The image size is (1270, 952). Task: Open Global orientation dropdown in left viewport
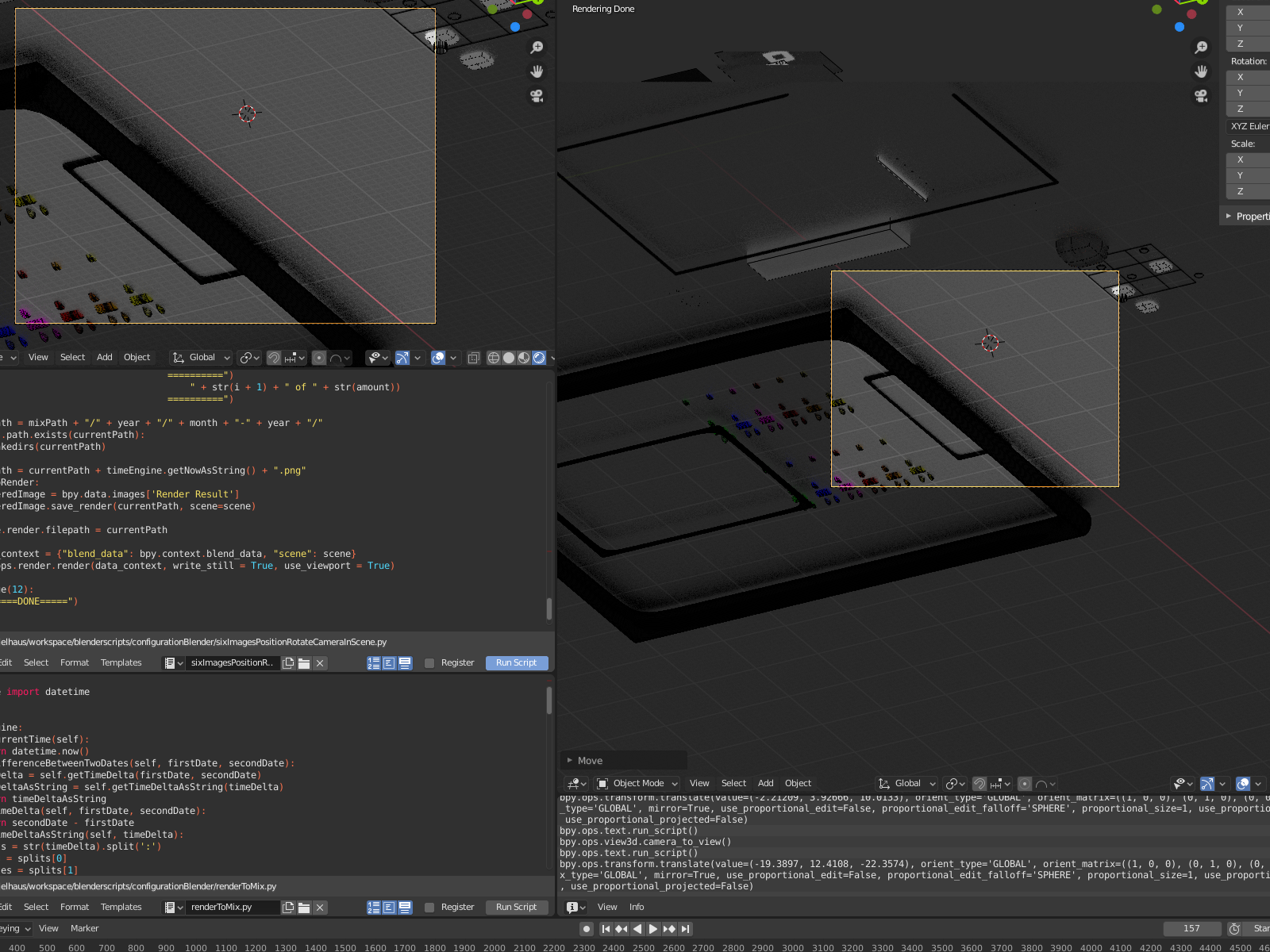[202, 358]
